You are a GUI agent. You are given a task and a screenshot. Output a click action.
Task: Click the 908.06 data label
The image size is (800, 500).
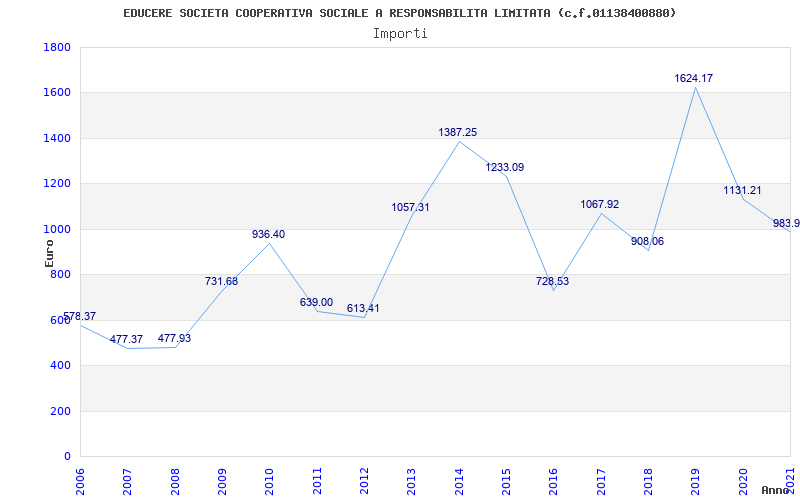pyautogui.click(x=647, y=241)
